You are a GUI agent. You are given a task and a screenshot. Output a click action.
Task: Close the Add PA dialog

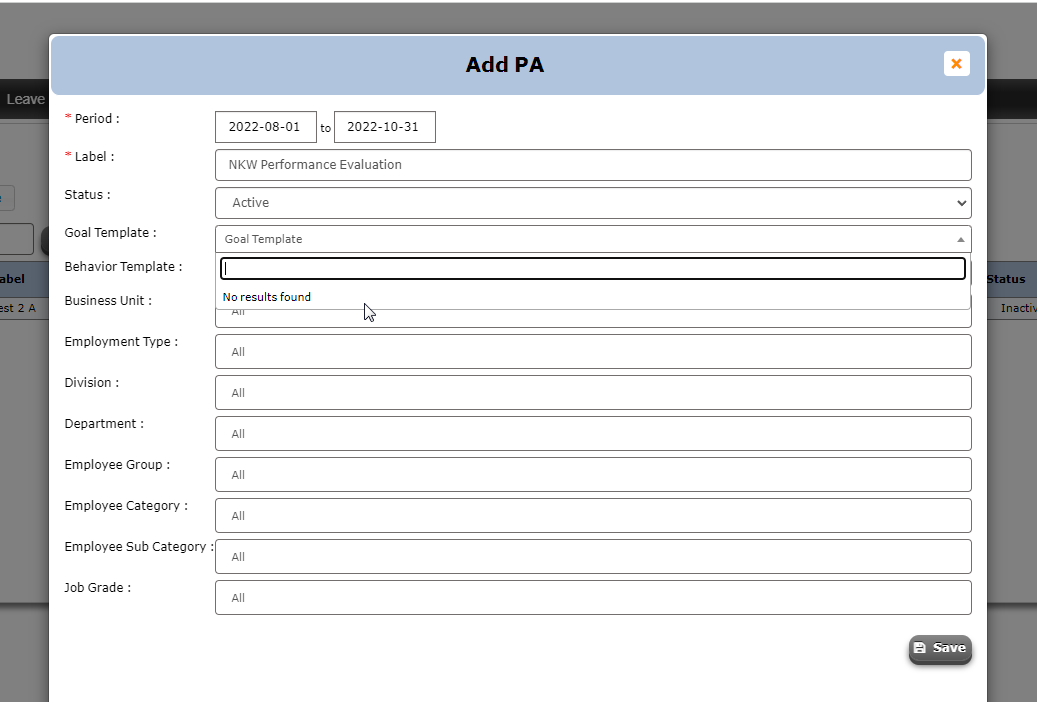coord(956,64)
